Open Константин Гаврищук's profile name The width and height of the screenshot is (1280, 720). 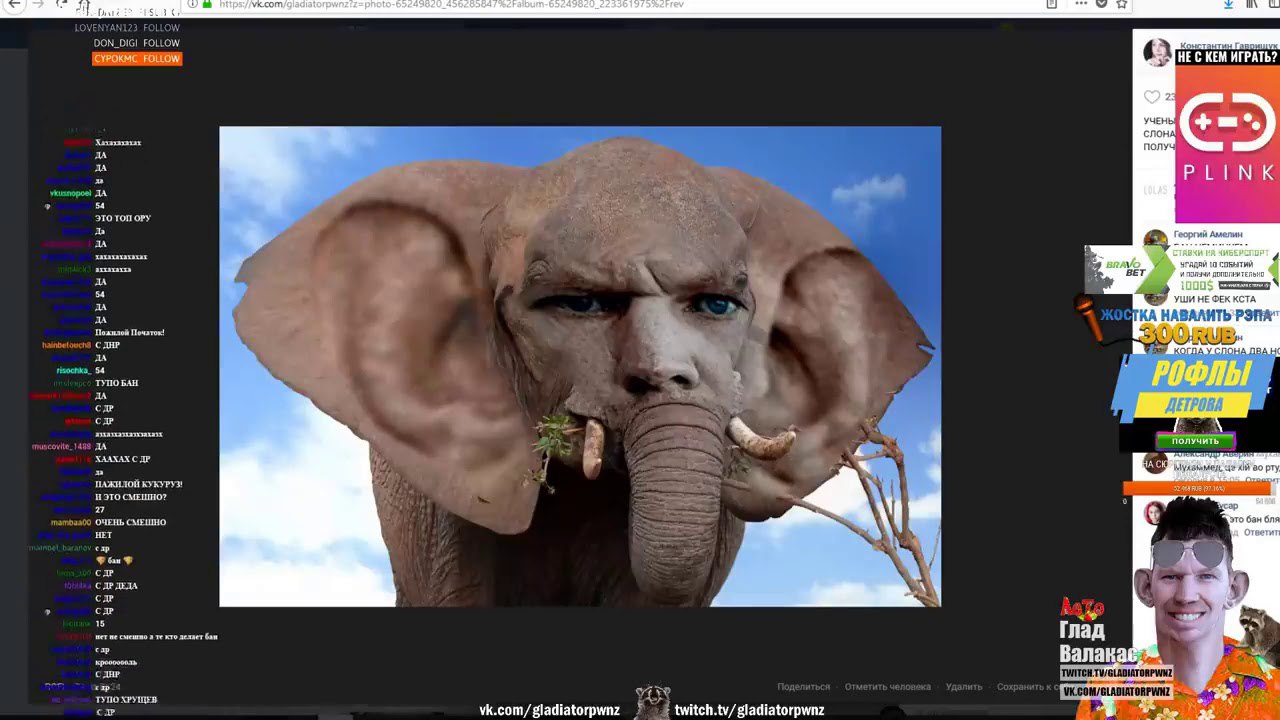tap(1227, 46)
